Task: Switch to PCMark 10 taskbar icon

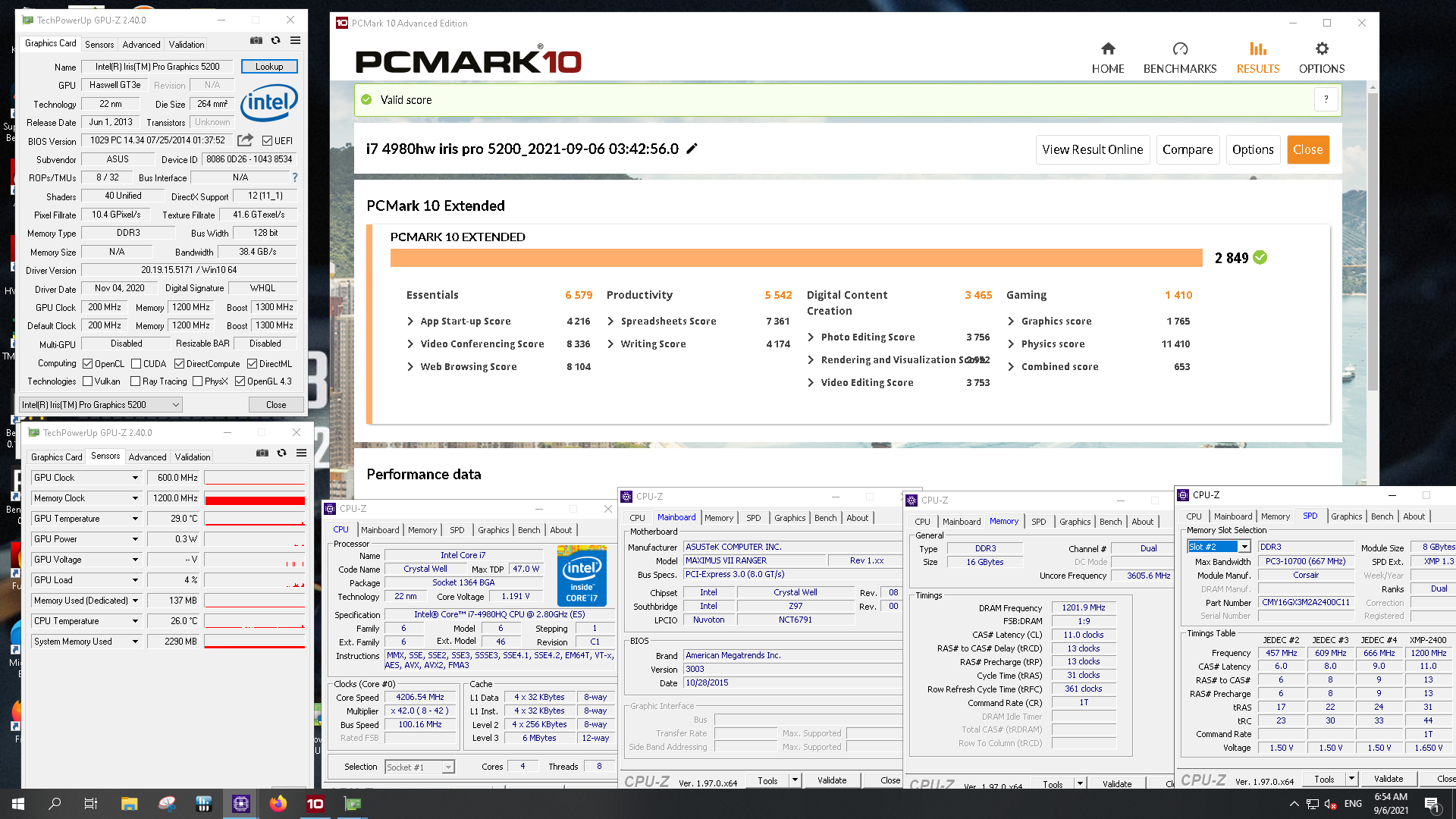Action: [315, 804]
